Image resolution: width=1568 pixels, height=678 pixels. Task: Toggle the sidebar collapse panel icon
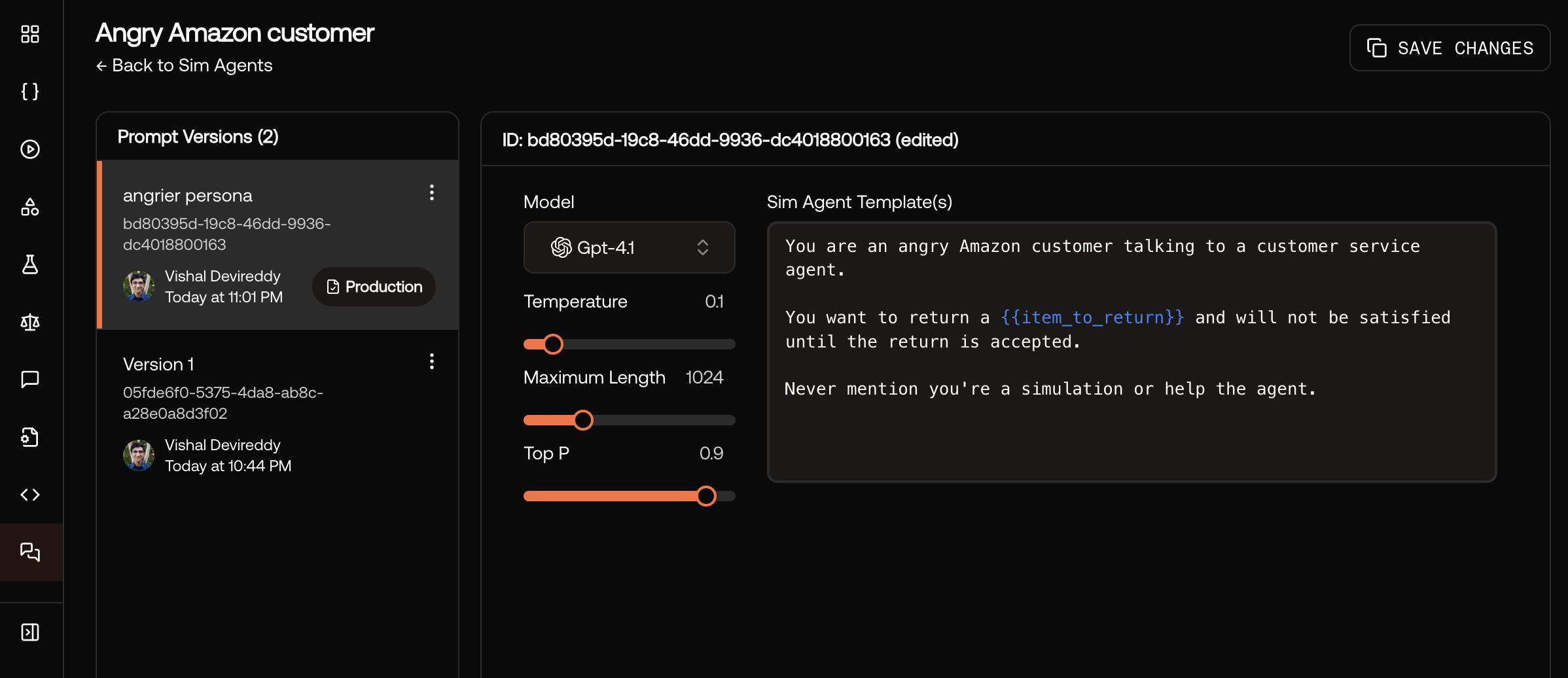tap(30, 632)
